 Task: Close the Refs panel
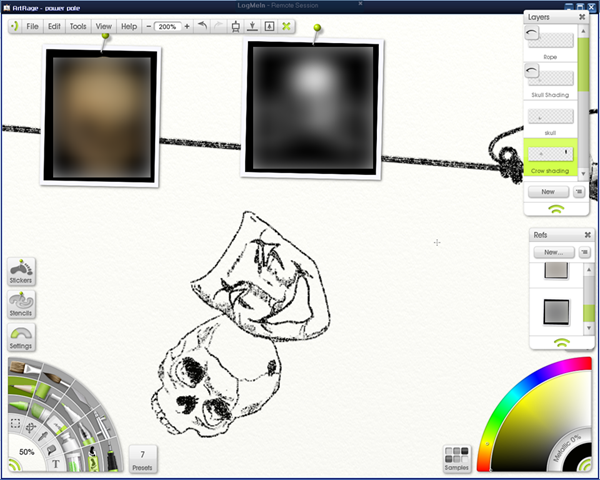[x=588, y=235]
